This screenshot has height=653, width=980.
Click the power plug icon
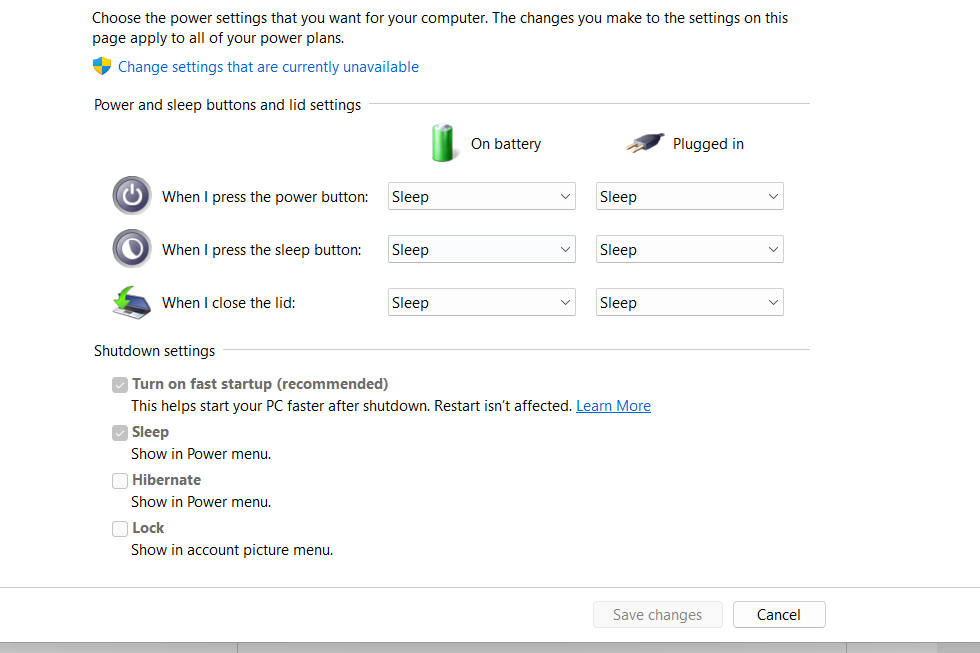point(645,143)
